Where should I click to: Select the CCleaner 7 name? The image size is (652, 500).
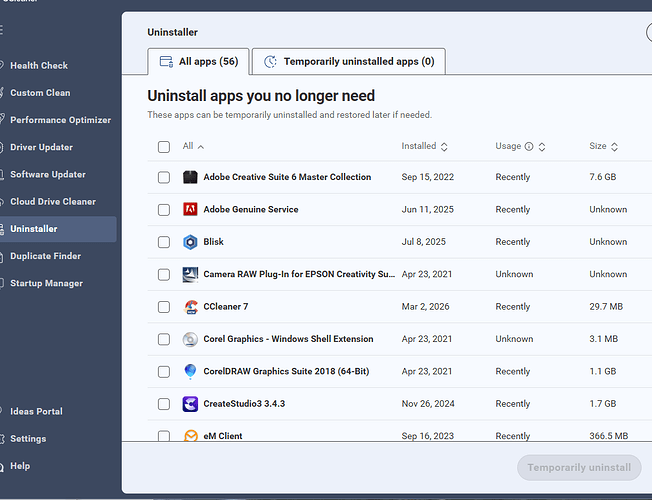pyautogui.click(x=226, y=307)
